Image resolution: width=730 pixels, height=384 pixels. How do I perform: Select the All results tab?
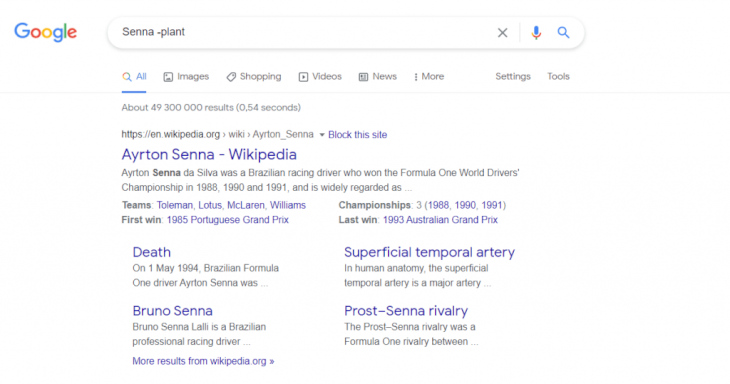click(x=134, y=77)
